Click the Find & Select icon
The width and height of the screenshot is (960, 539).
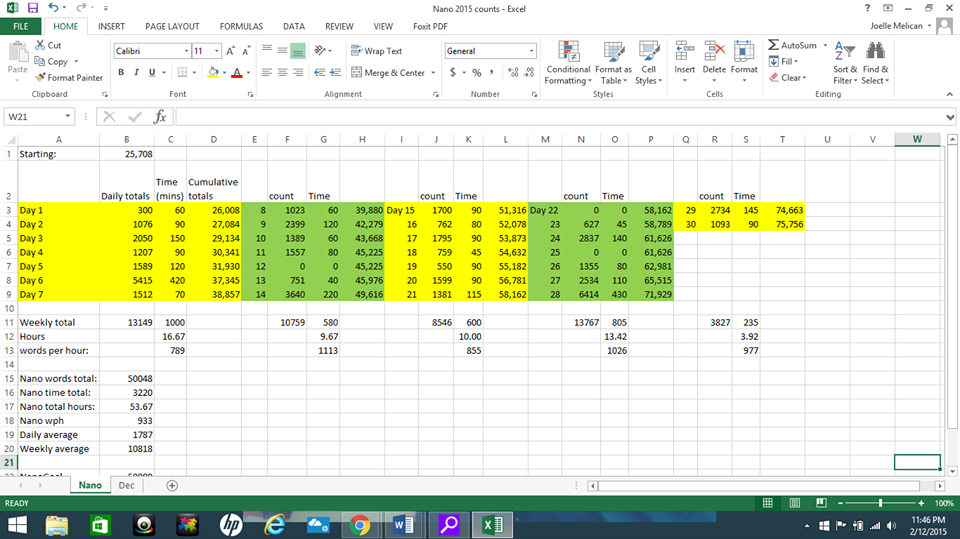874,62
